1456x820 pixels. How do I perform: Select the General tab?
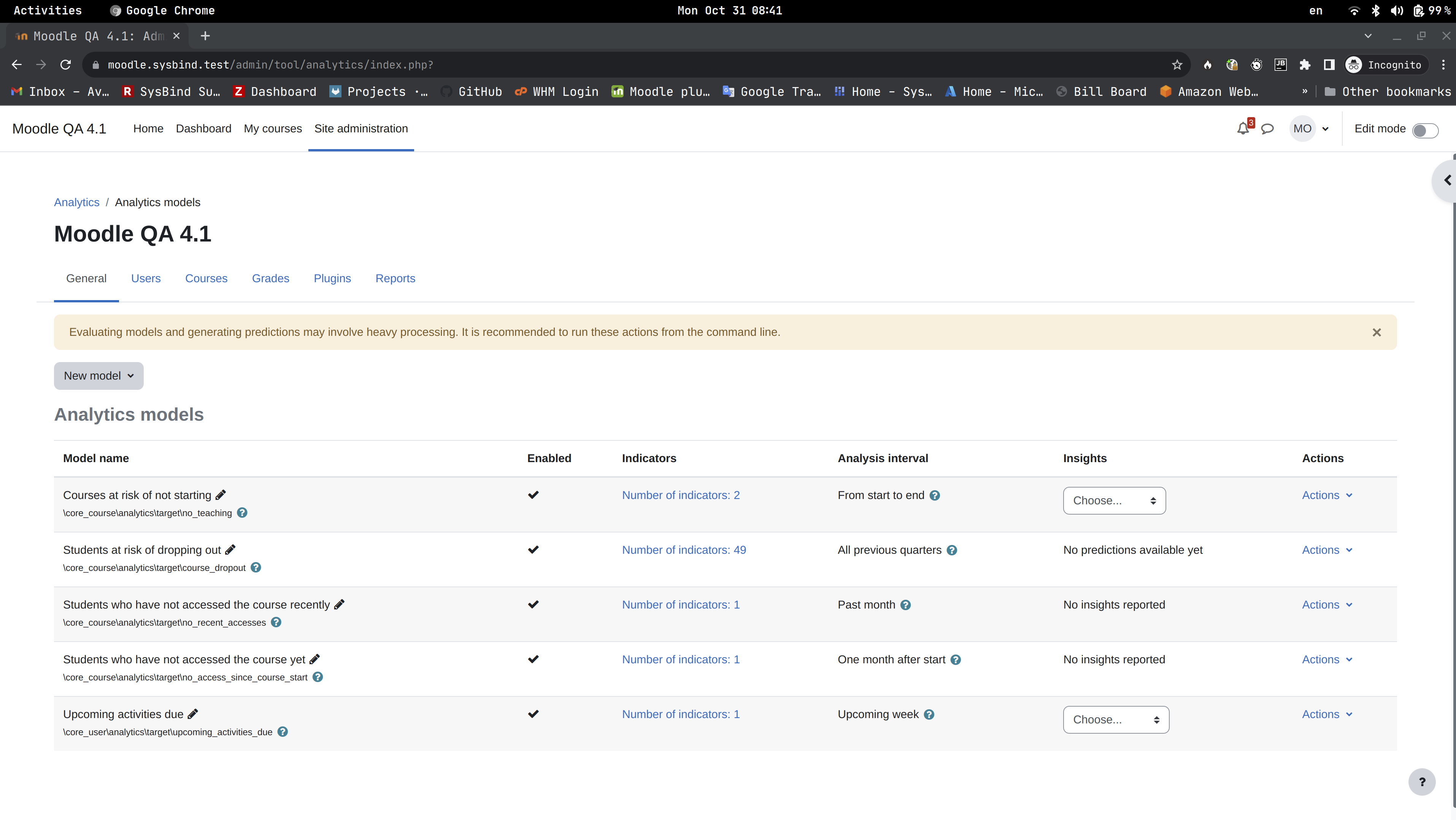click(86, 279)
